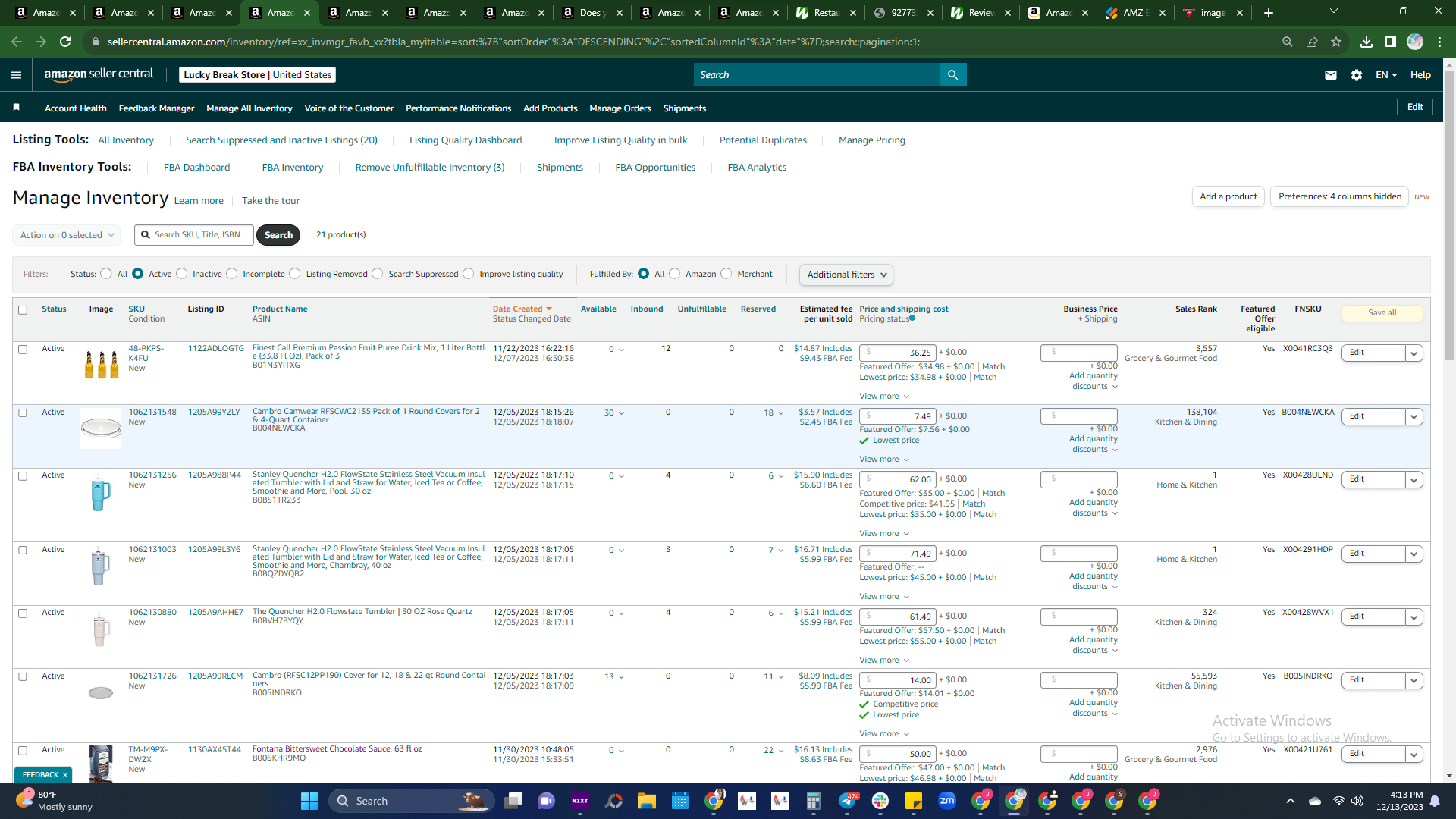Click price field showing 36.25

898,353
